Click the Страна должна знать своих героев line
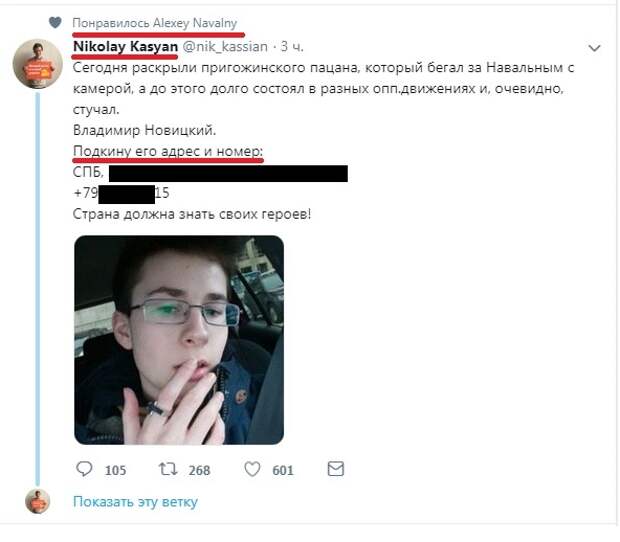The width and height of the screenshot is (620, 542). (x=192, y=214)
